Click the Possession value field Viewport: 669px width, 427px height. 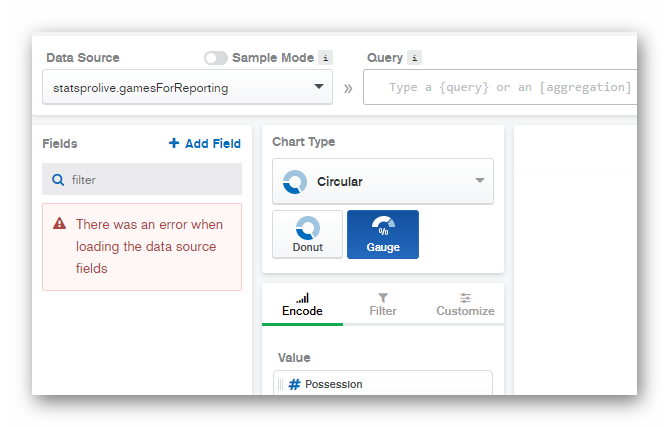tap(390, 384)
